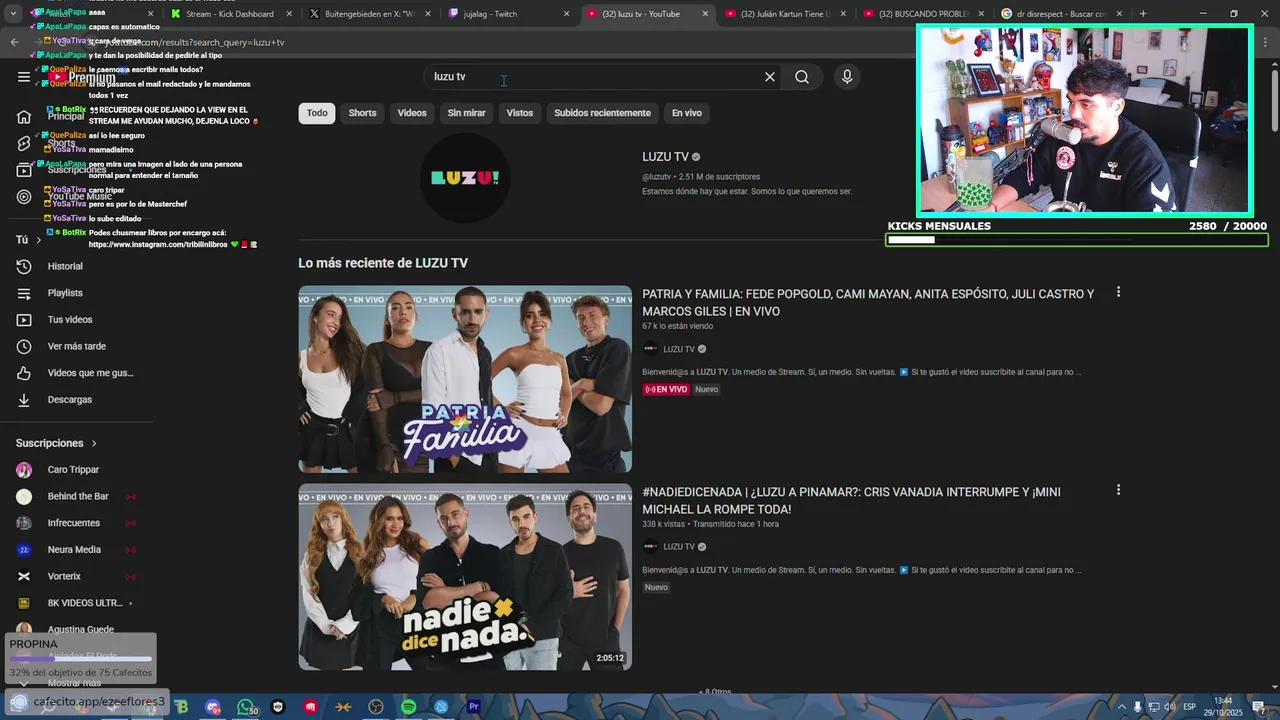Open the three-dot menu for Patria y Familia video
This screenshot has width=1280, height=720.
[x=1118, y=292]
